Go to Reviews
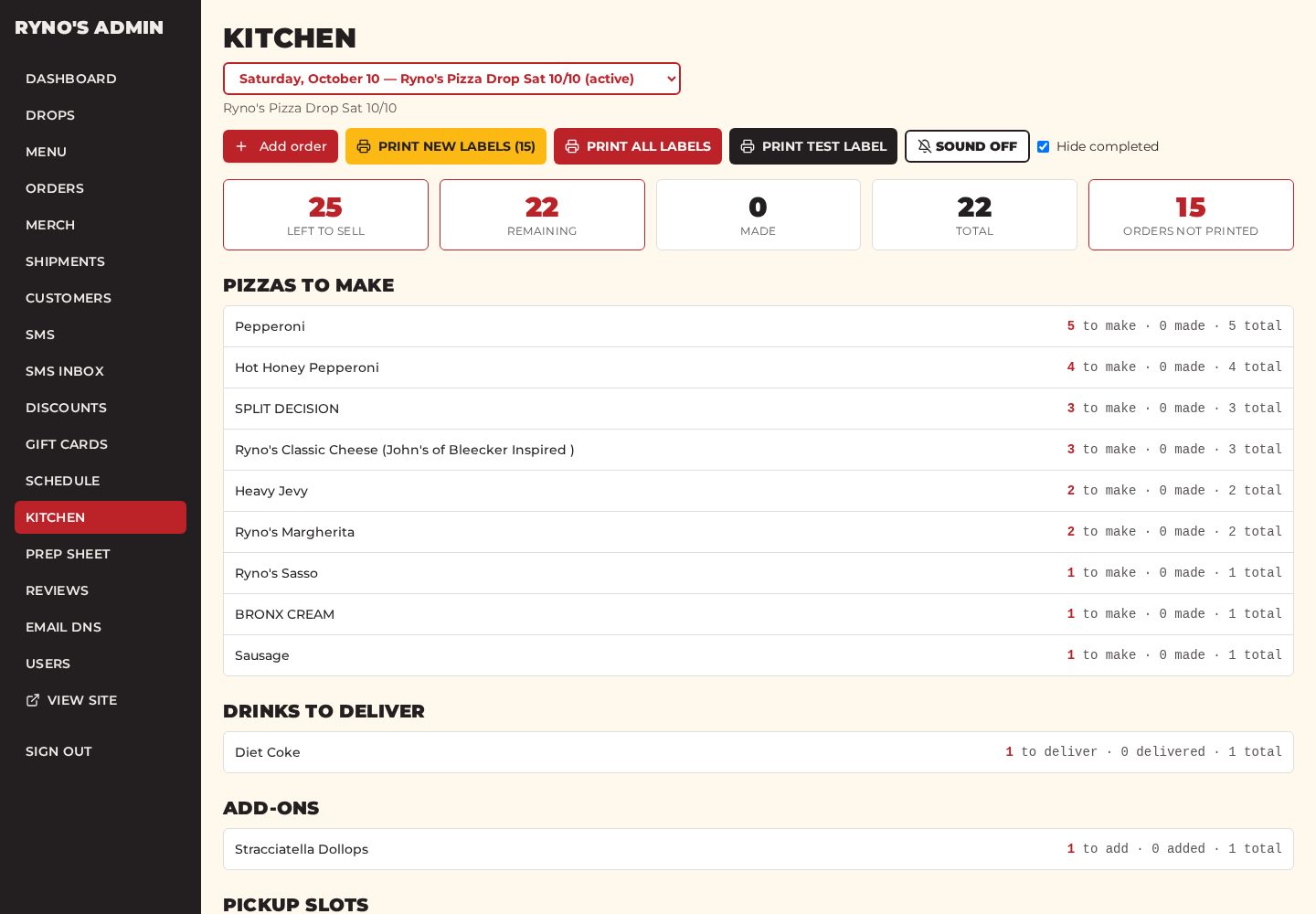Image resolution: width=1316 pixels, height=914 pixels. [101, 590]
